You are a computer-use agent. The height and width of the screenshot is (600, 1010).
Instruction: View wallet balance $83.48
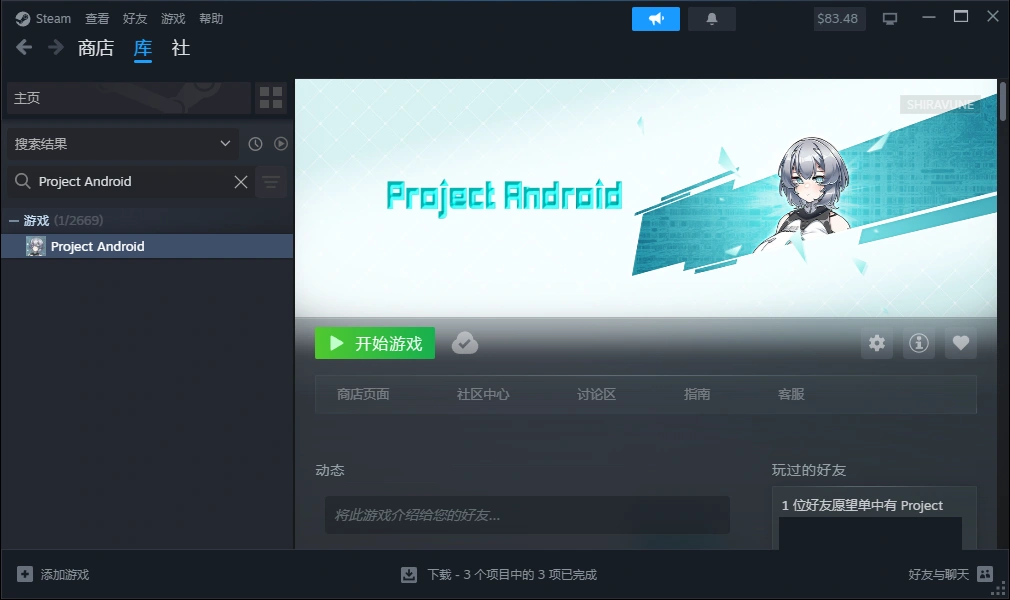(x=838, y=19)
